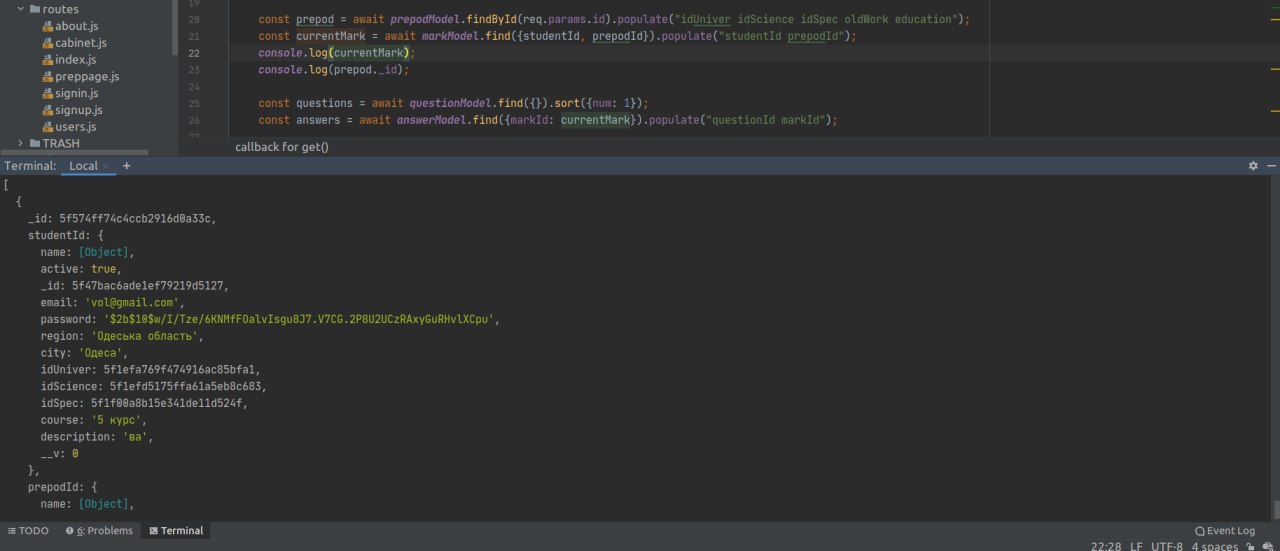Click 'prepodId: {' line in terminal

pos(62,487)
